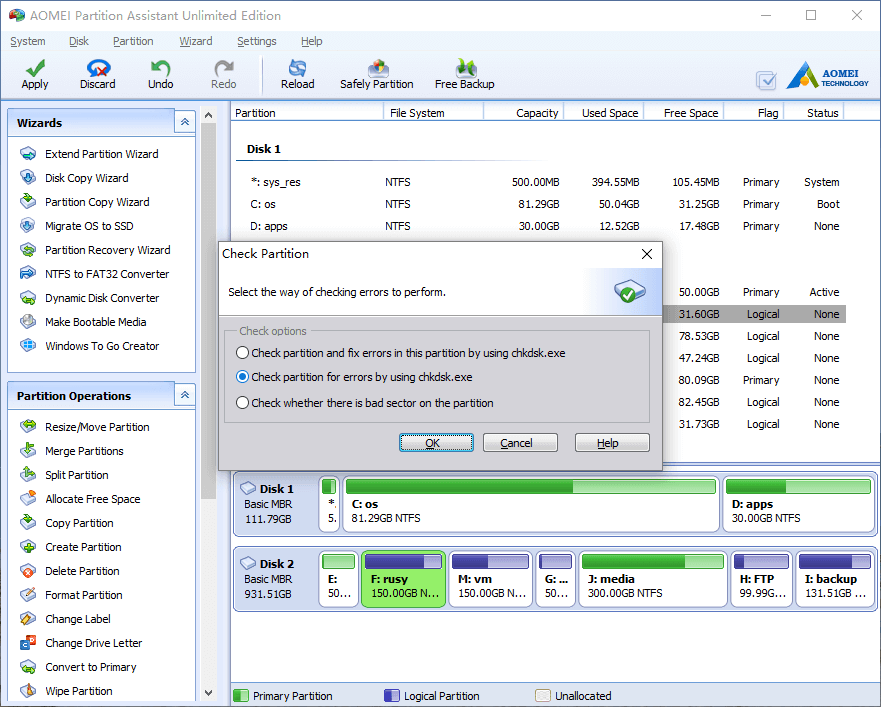Select the Disk 2 header block
This screenshot has width=881, height=707.
(x=276, y=579)
